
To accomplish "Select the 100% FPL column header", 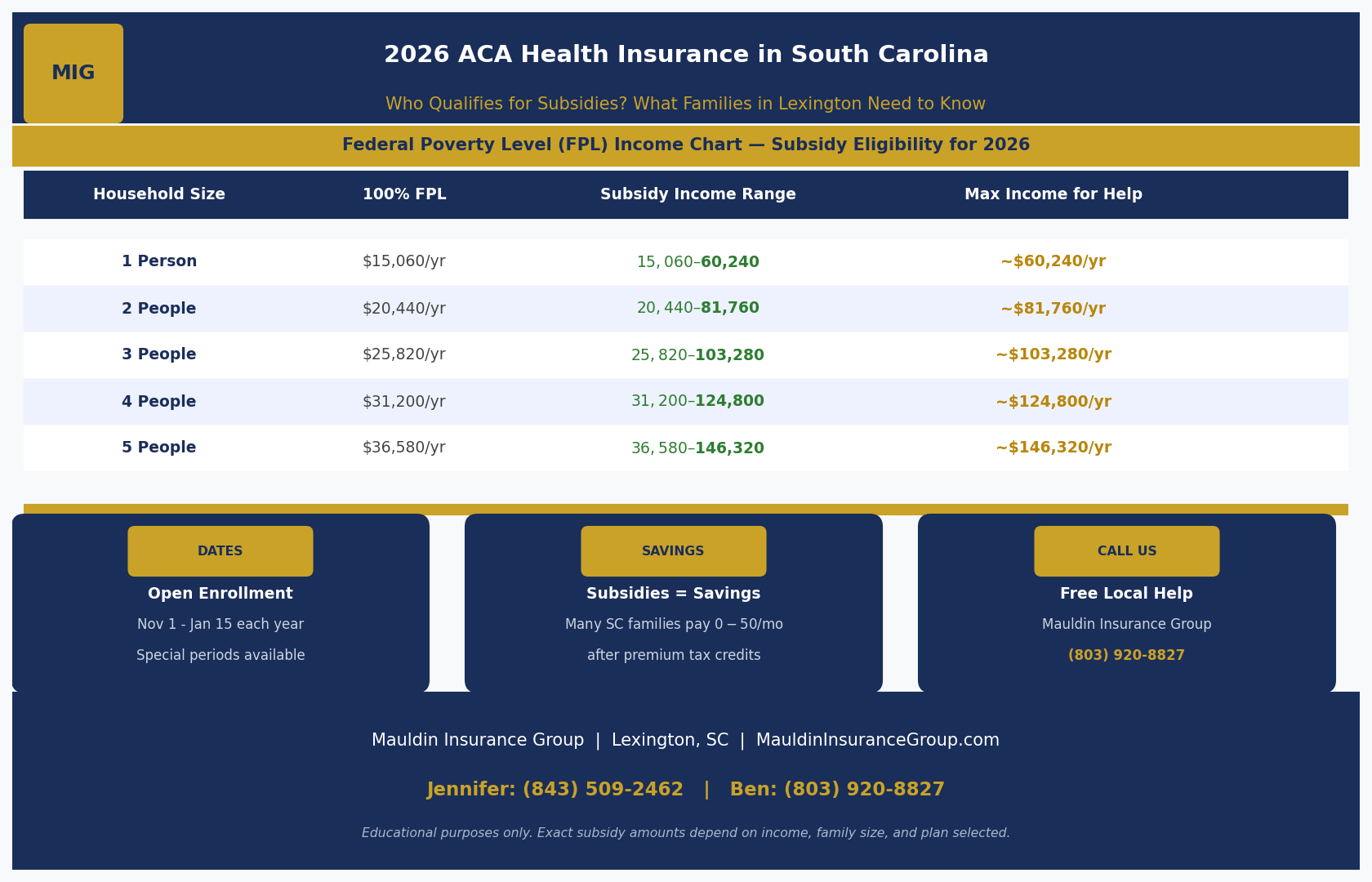I will 404,194.
